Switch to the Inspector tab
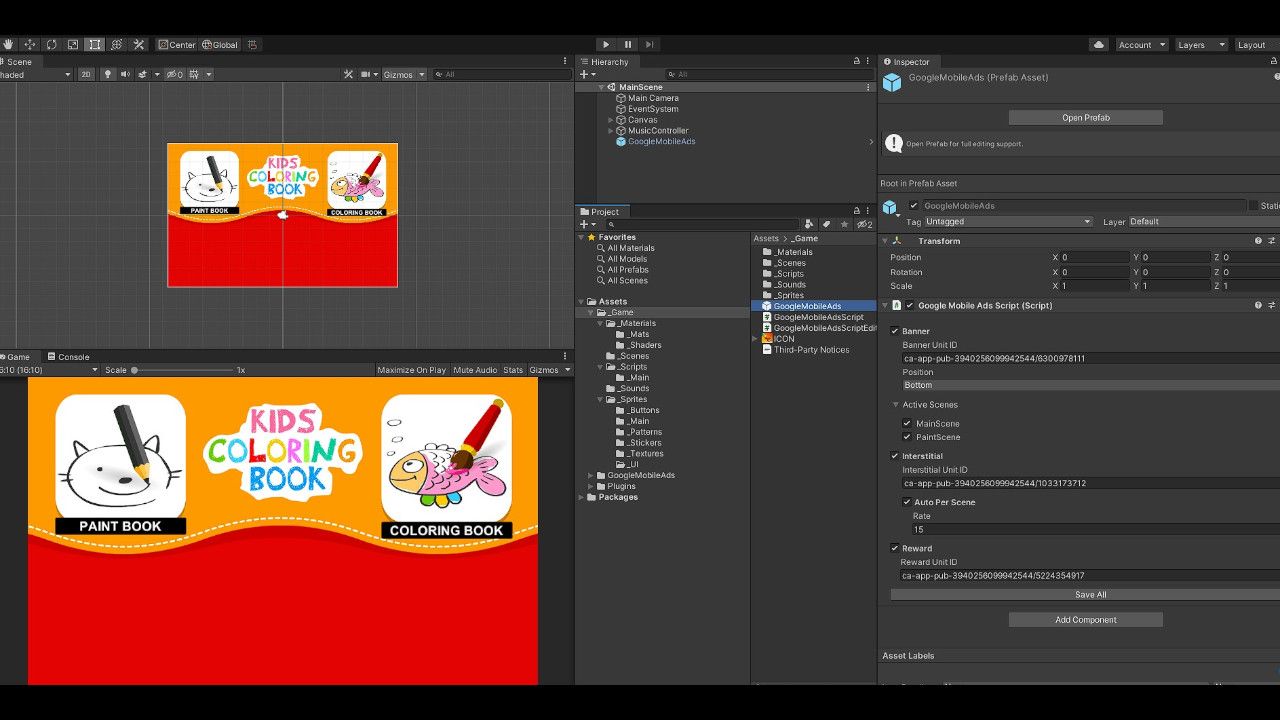This screenshot has width=1280, height=720. click(x=910, y=62)
